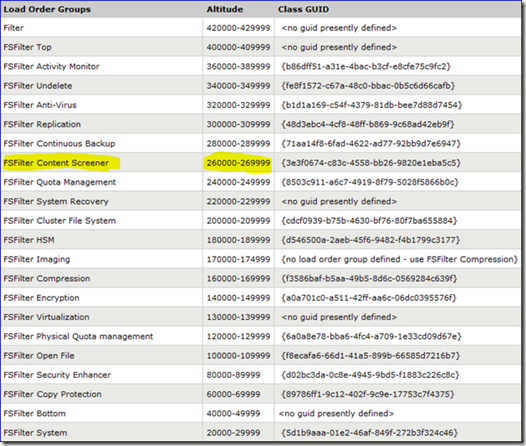The height and width of the screenshot is (446, 526).
Task: Click the Altitude column header
Action: point(225,9)
